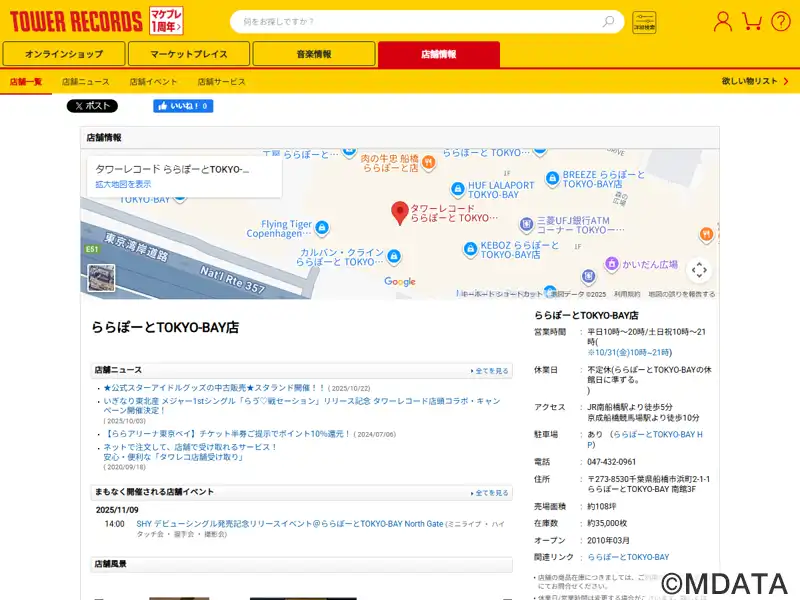This screenshot has height=600, width=800.
Task: Click the detailed search filter icon
Action: [644, 22]
